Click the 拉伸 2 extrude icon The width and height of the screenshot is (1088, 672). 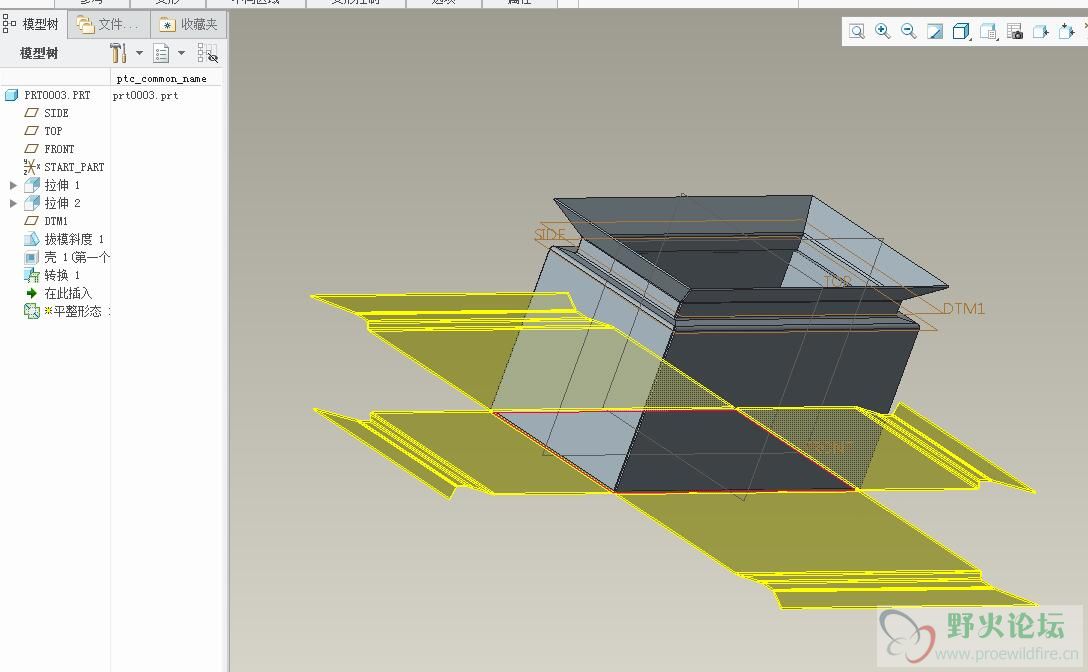point(32,203)
